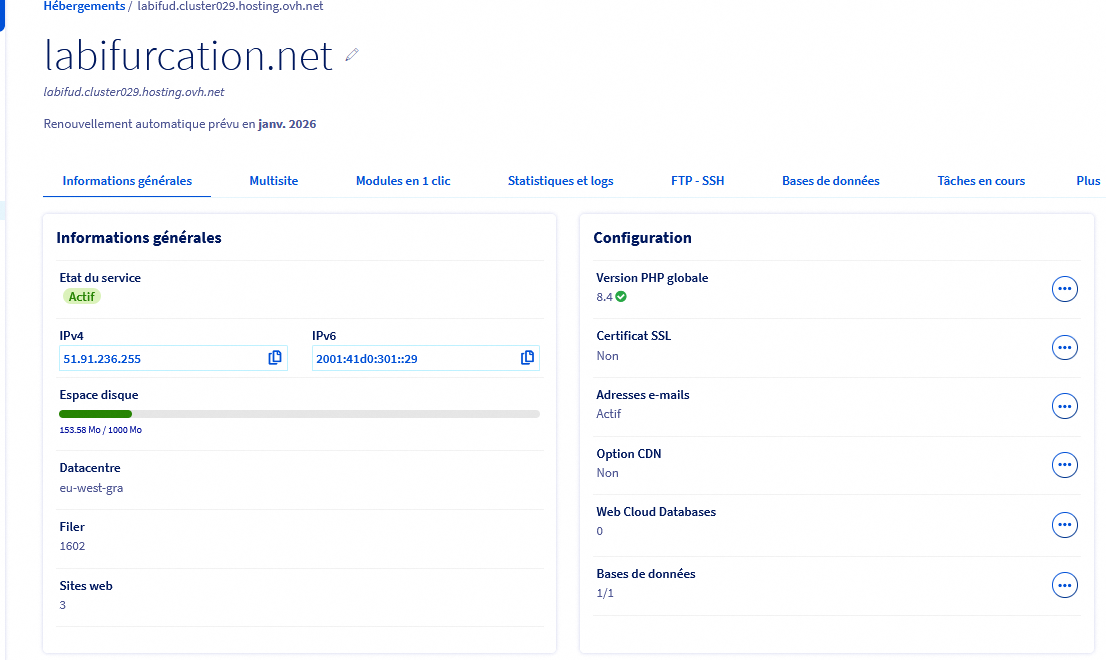Click the Bases de données row ellipsis

tap(1065, 585)
